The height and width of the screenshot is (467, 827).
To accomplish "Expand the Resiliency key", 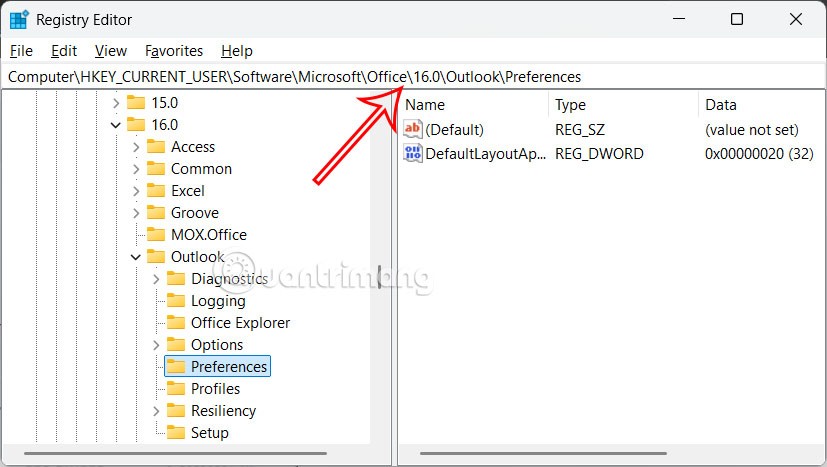I will (x=156, y=411).
